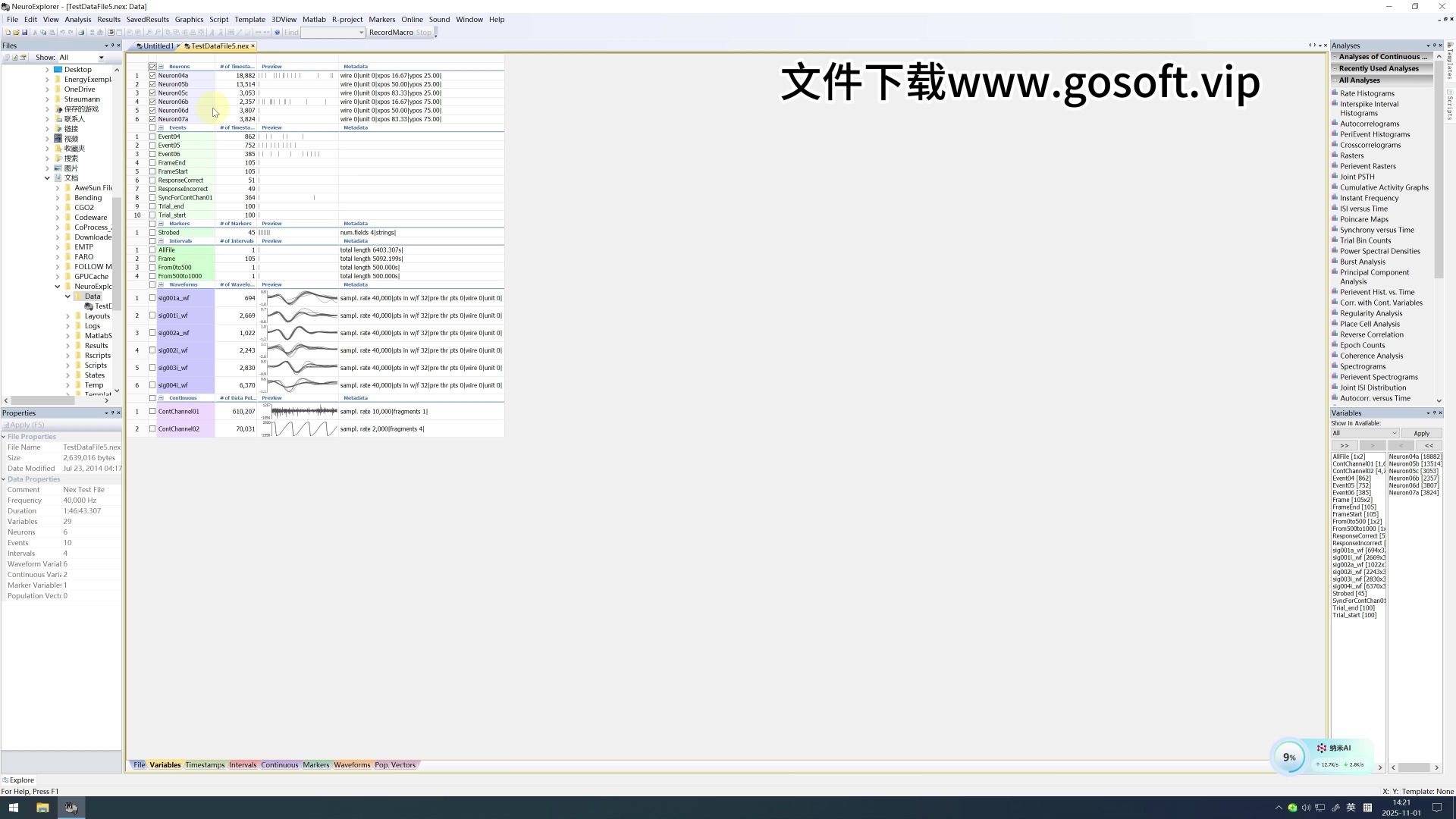Viewport: 1456px width, 819px height.
Task: Click the Save icon on the toolbar
Action: tap(25, 32)
